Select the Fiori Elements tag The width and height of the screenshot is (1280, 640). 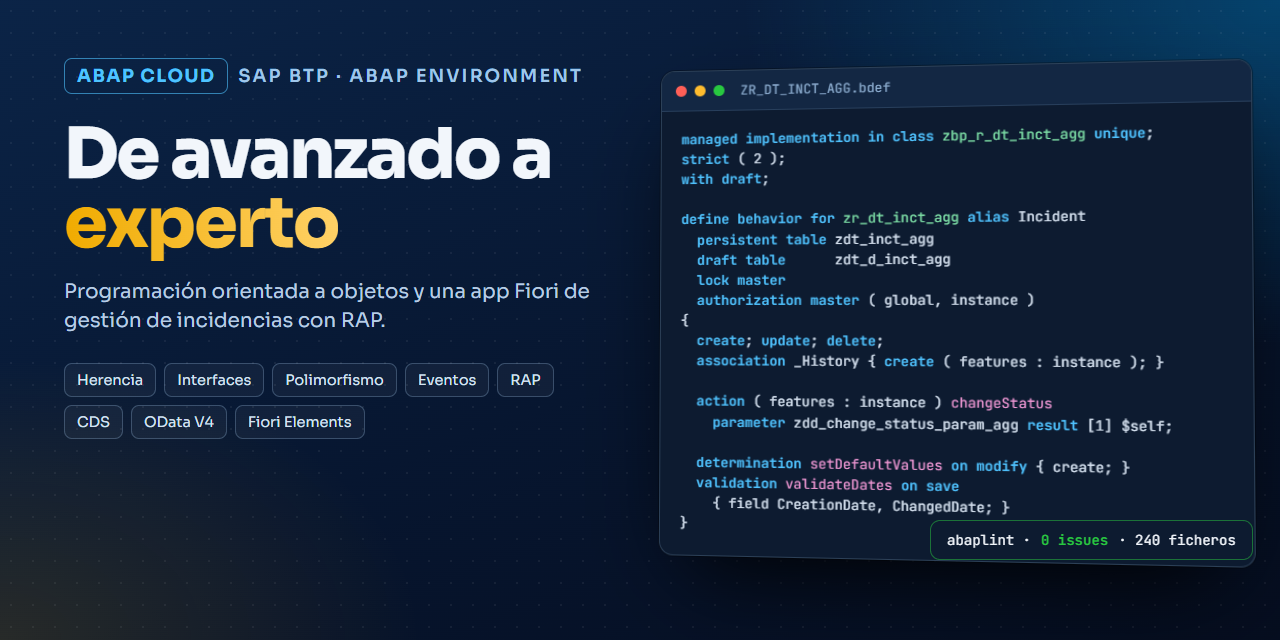300,422
